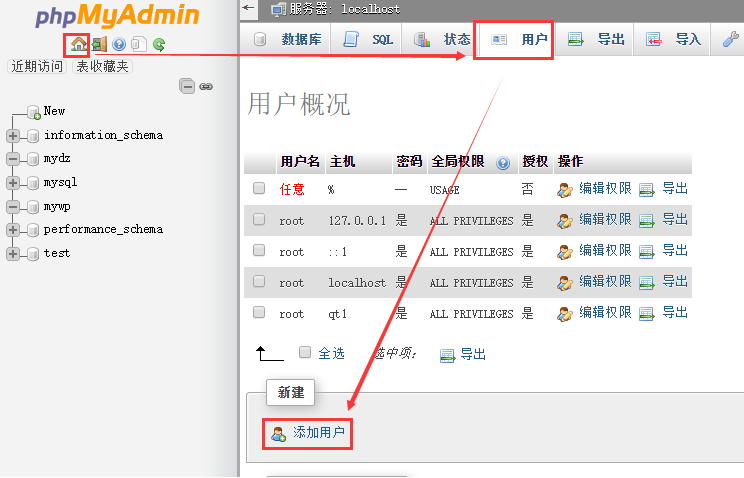Viewport: 744px width, 478px height.
Task: Click the green reload navigation icon
Action: (x=159, y=44)
